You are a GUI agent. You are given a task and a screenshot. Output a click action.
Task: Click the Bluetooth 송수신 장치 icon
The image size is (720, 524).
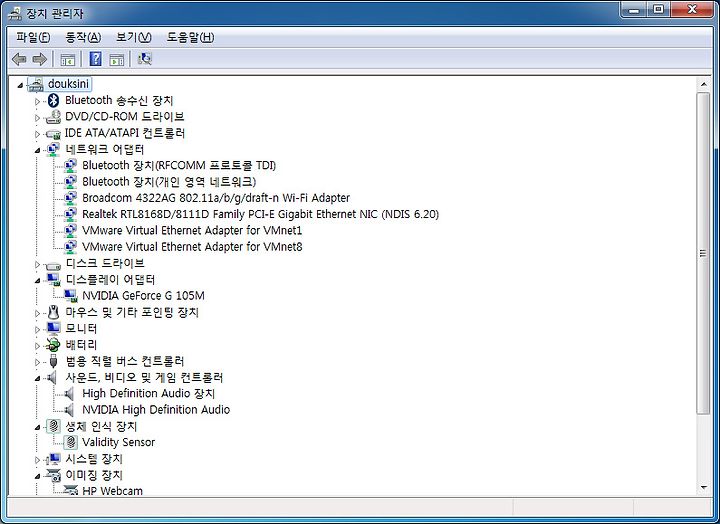[54, 100]
